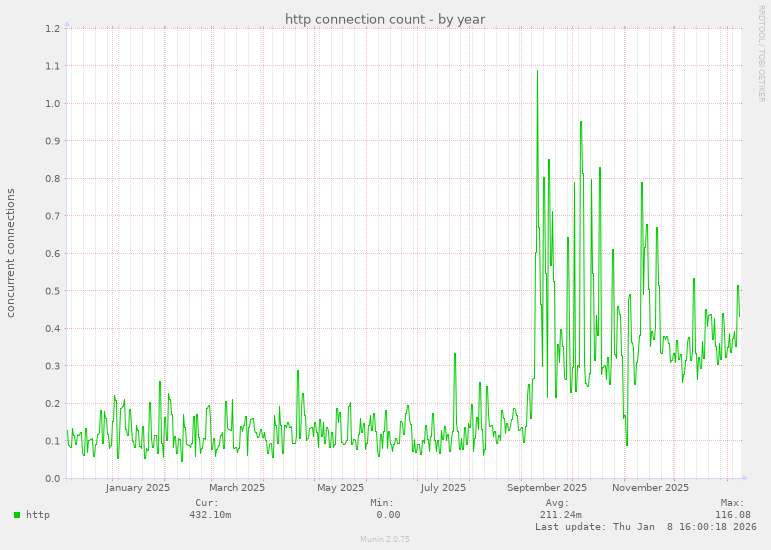The height and width of the screenshot is (550, 771).
Task: Click the "Max:" column header
Action: (733, 503)
